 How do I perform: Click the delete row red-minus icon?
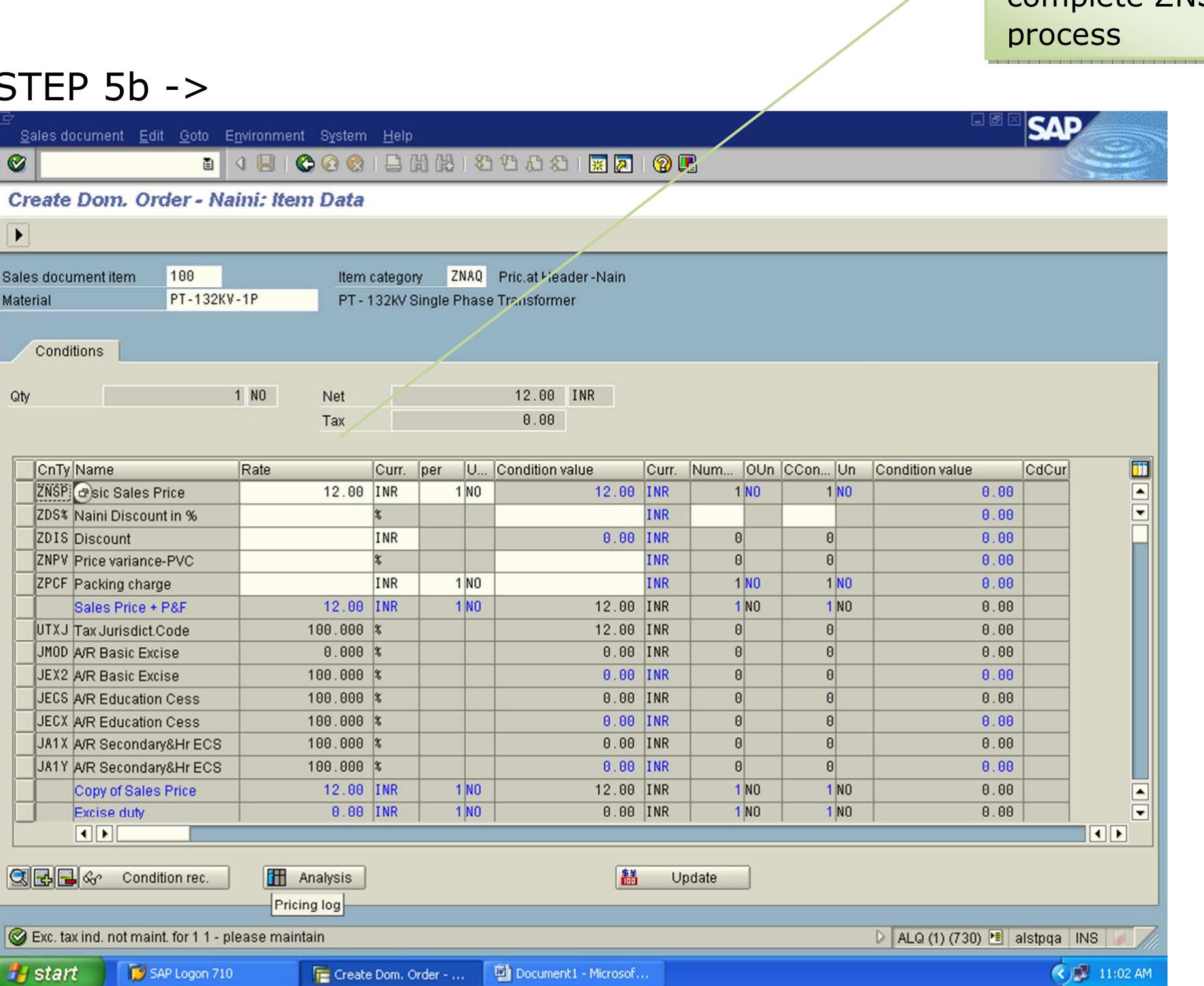[67, 878]
